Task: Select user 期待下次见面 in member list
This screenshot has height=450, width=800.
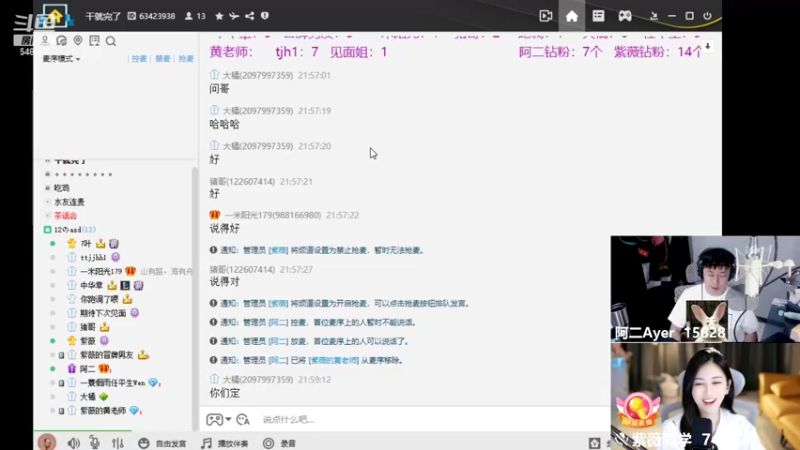Action: point(103,313)
